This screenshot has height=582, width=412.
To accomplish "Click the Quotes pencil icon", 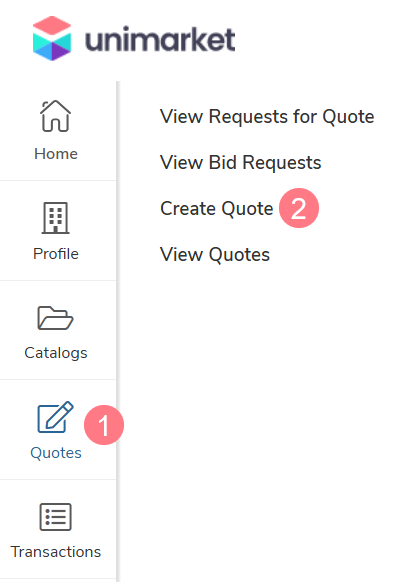I will tap(55, 417).
